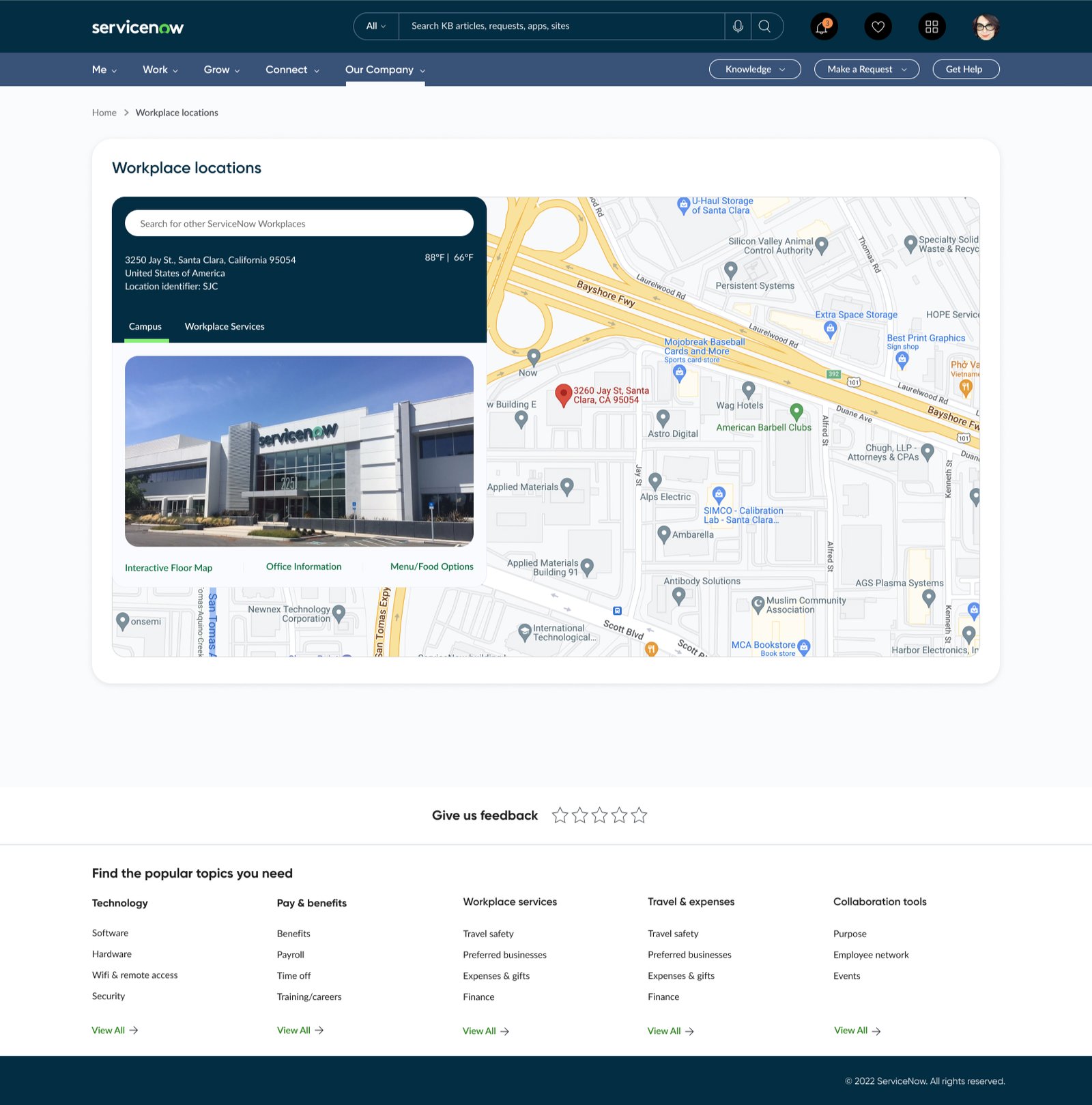Click View All under Collaboration tools
This screenshot has height=1105, width=1092.
tap(857, 1030)
